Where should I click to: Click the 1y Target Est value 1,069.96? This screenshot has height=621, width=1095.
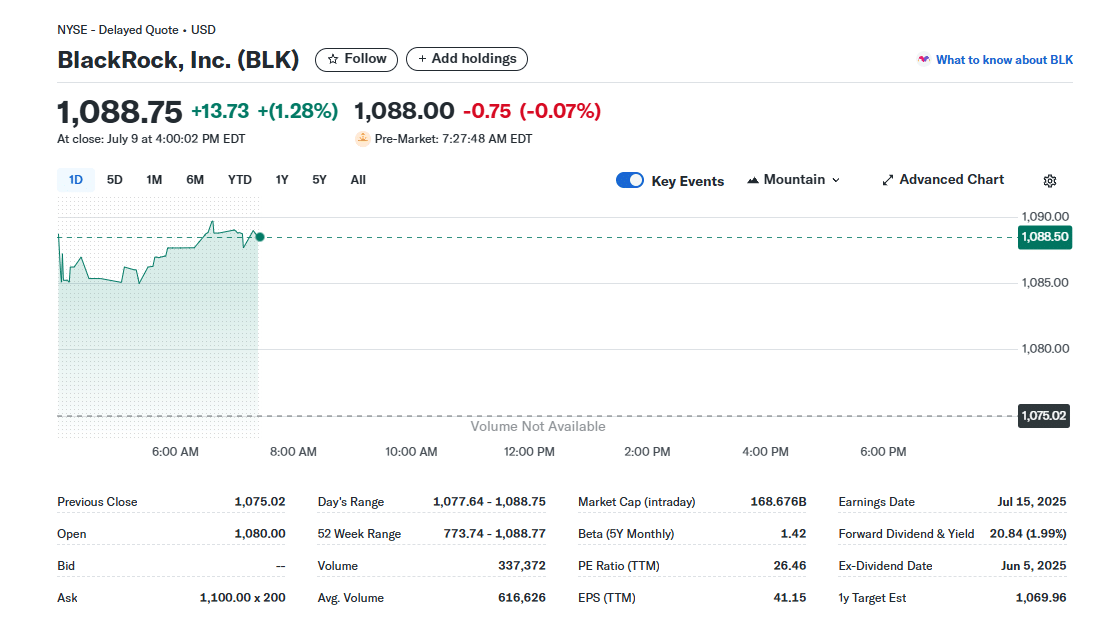coord(1041,598)
